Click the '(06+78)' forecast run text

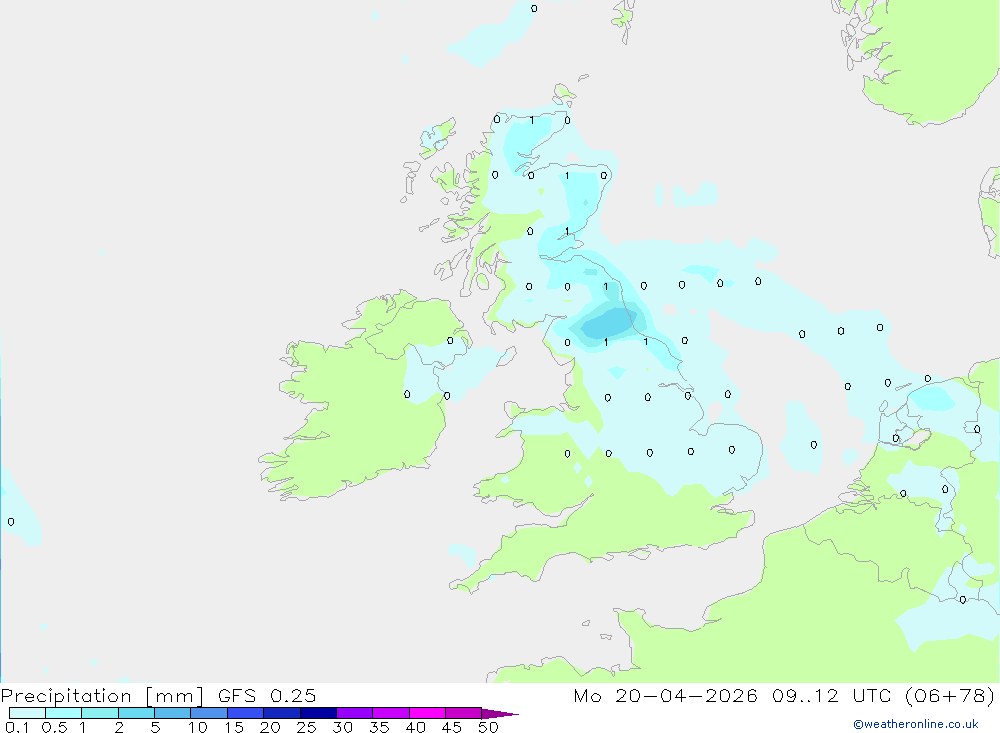[950, 695]
